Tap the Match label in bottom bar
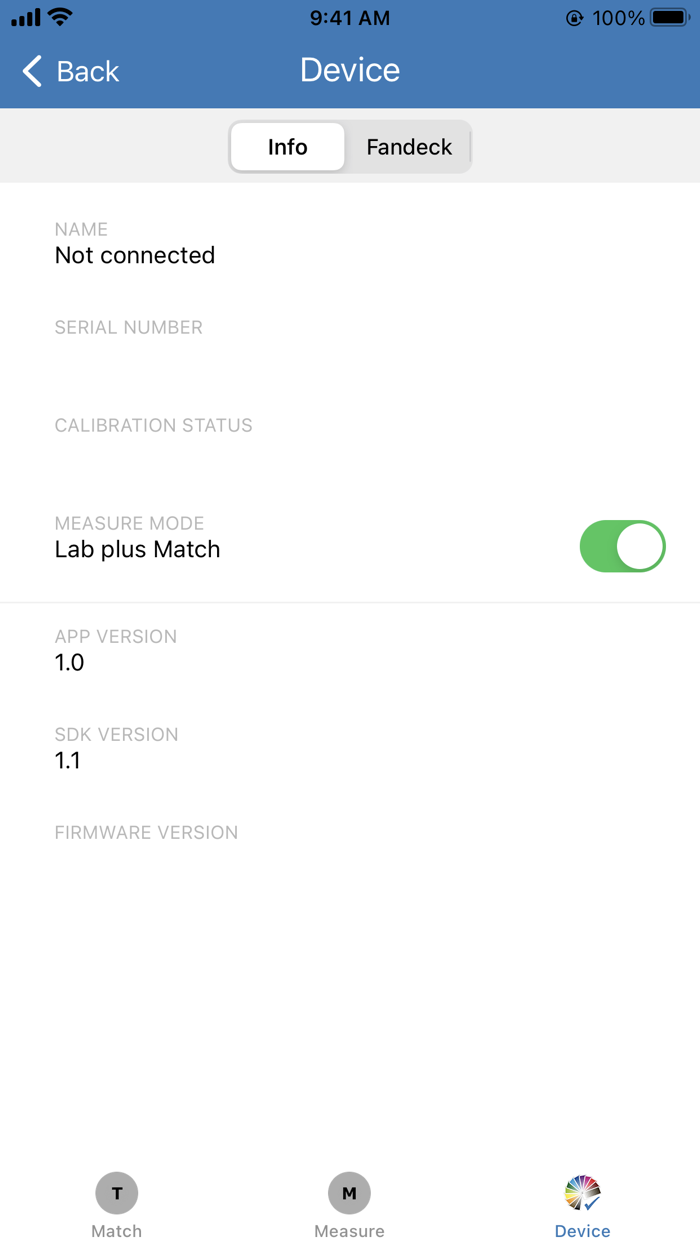Image resolution: width=700 pixels, height=1244 pixels. [x=116, y=1231]
